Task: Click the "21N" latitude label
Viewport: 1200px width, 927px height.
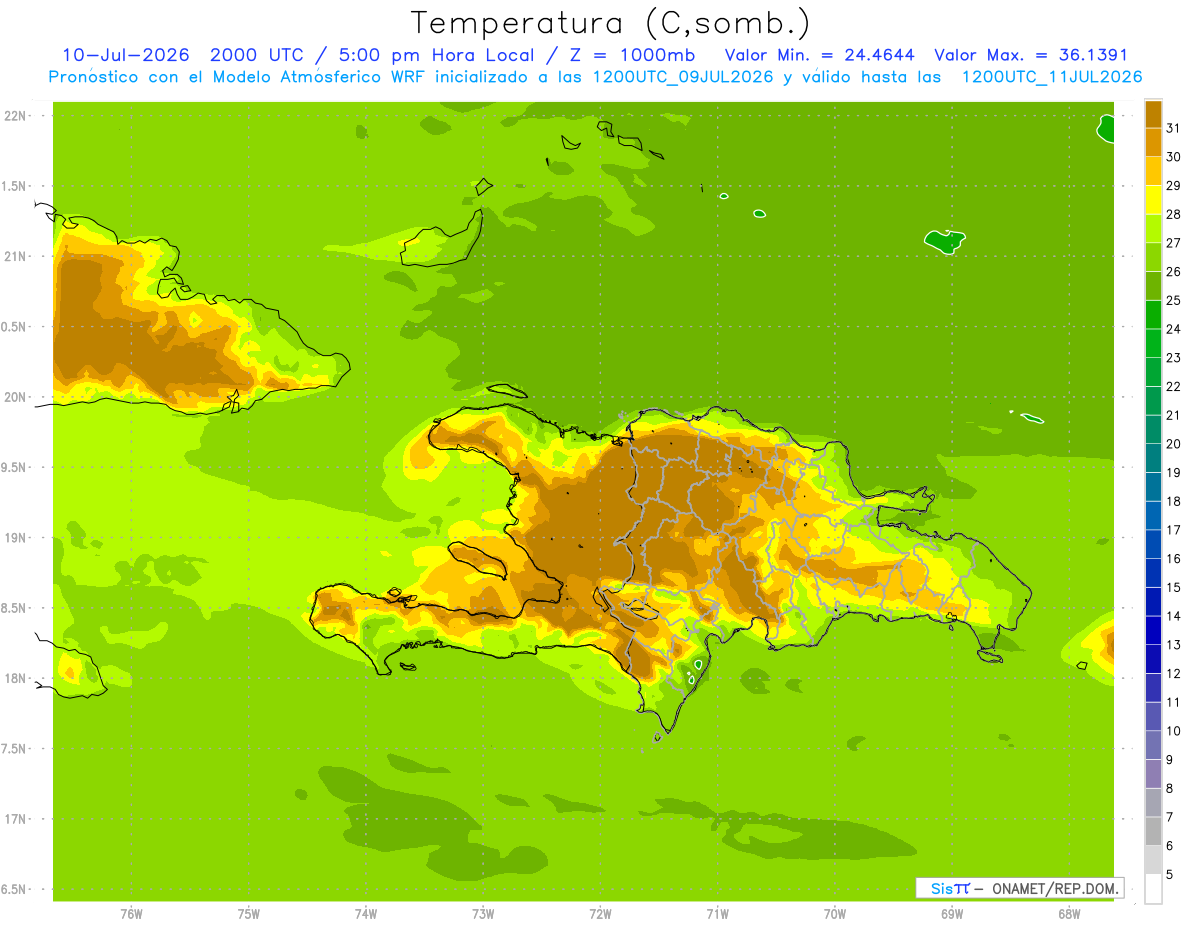Action: pos(17,257)
